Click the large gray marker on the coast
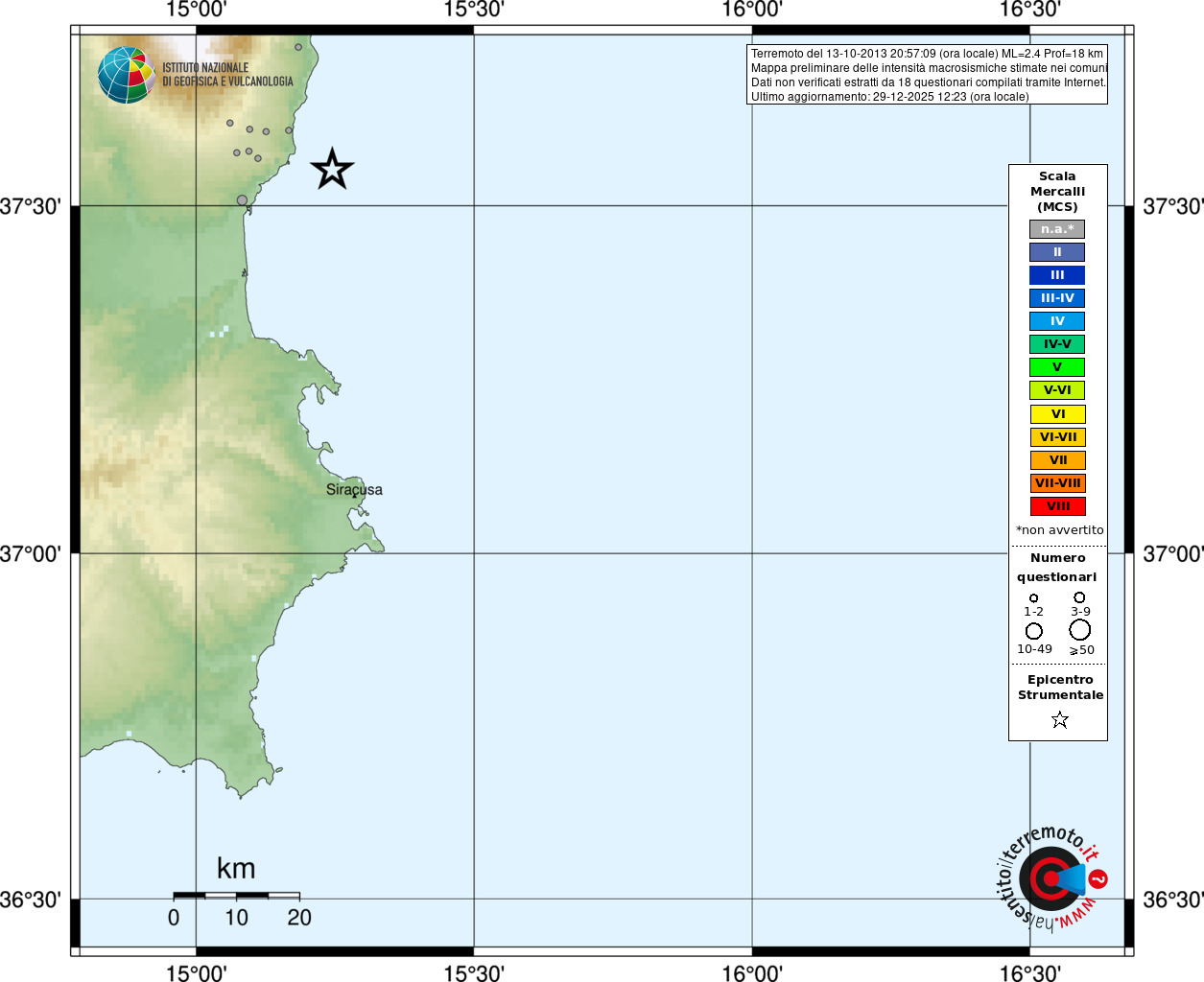The height and width of the screenshot is (982, 1204). [242, 200]
